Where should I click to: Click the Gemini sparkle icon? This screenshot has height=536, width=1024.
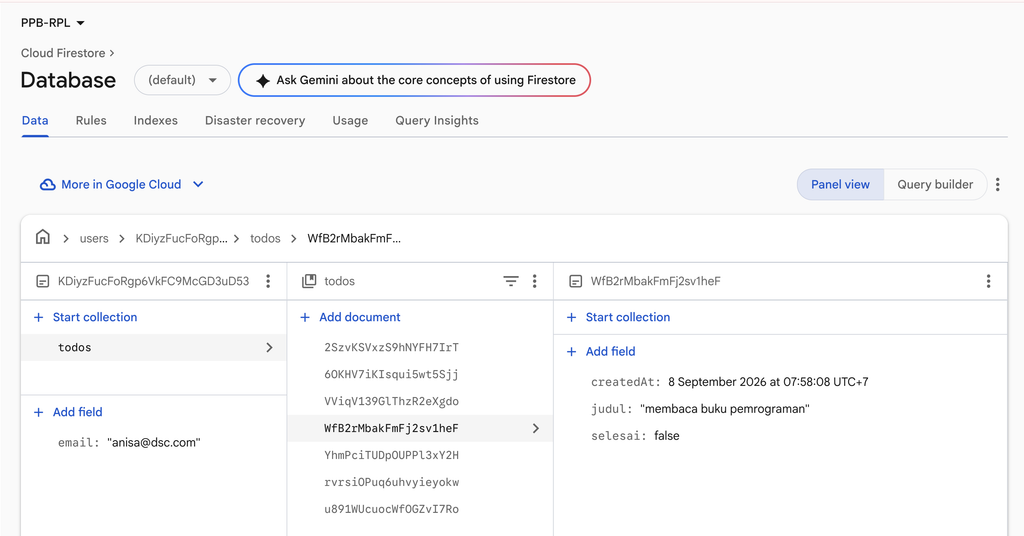click(x=263, y=80)
